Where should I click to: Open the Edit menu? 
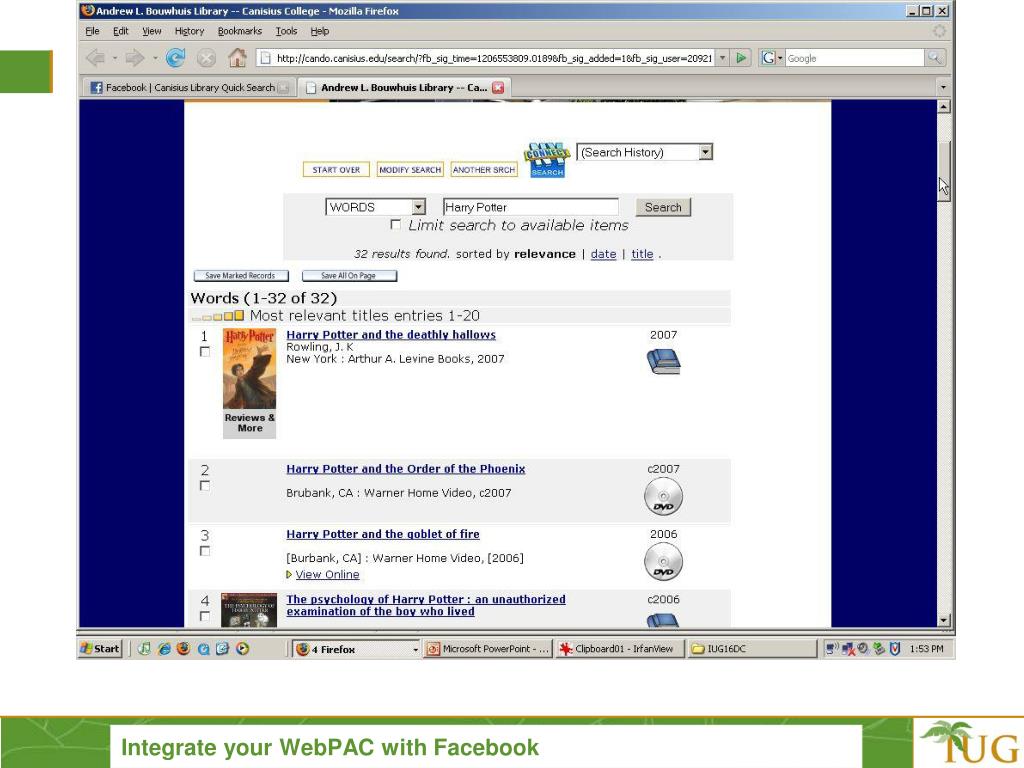121,31
